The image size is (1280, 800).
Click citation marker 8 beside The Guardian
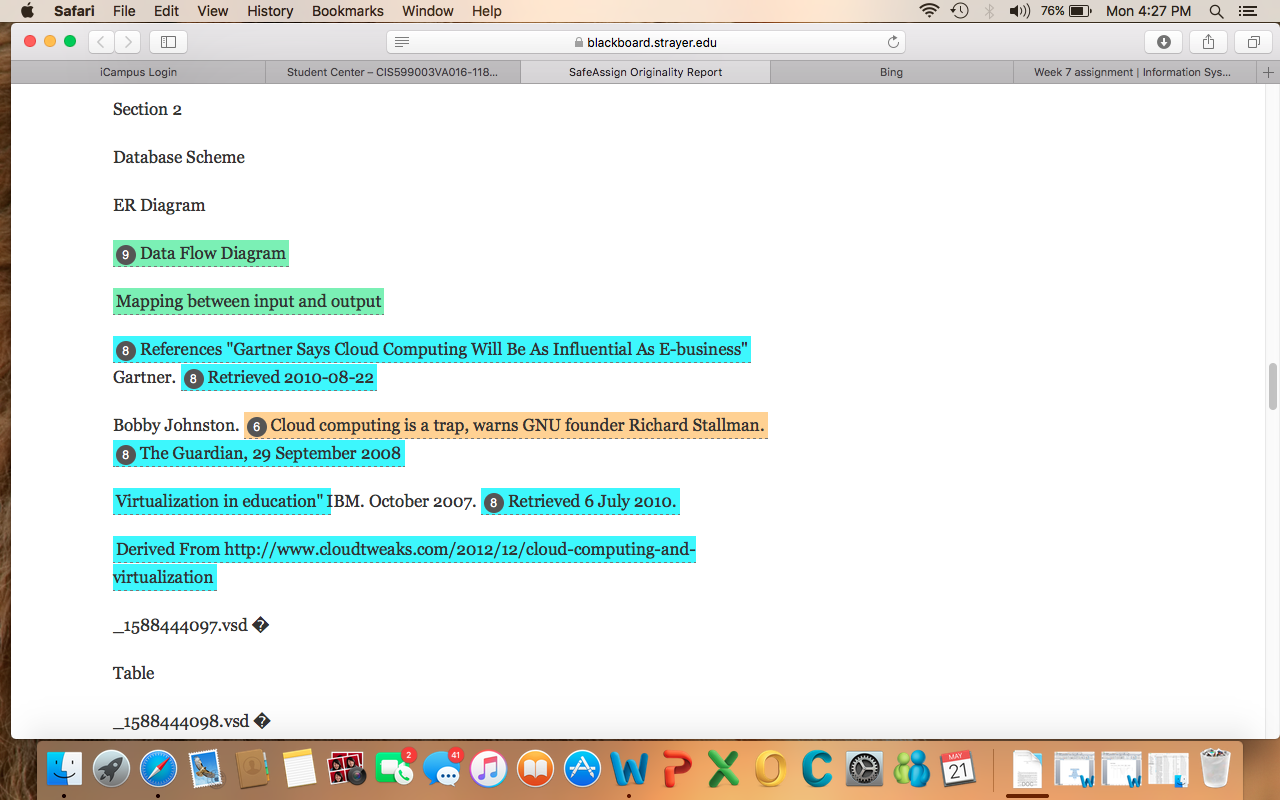coord(126,454)
